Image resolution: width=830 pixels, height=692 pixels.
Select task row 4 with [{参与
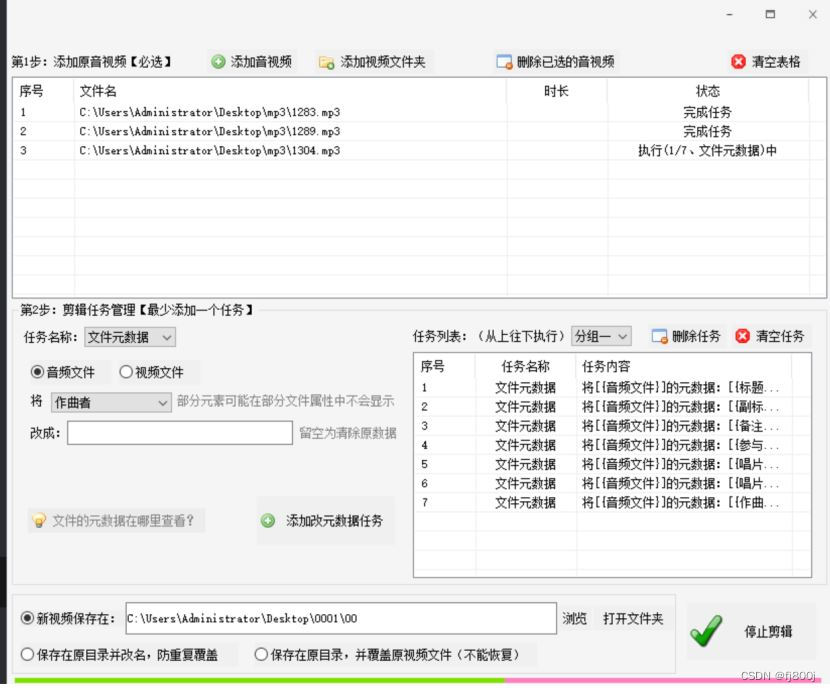point(612,445)
